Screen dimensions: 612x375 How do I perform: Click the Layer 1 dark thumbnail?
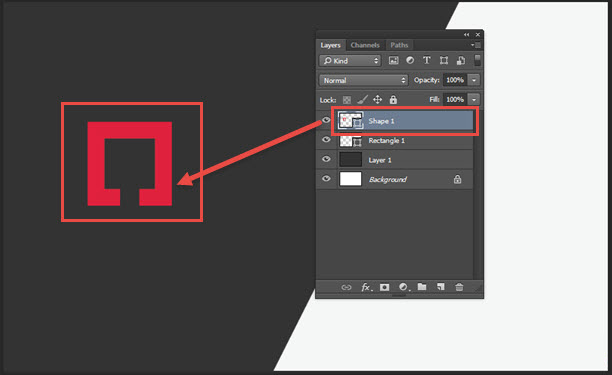(x=350, y=160)
